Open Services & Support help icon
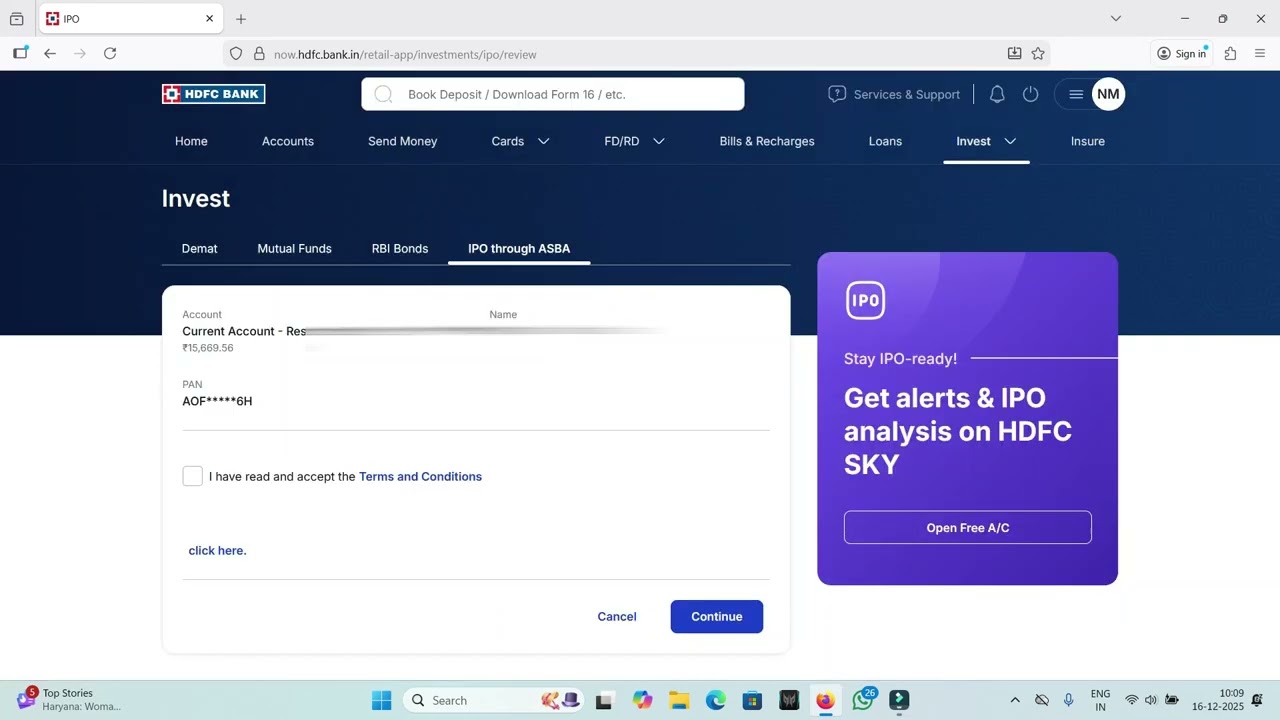Viewport: 1280px width, 720px height. coord(837,94)
